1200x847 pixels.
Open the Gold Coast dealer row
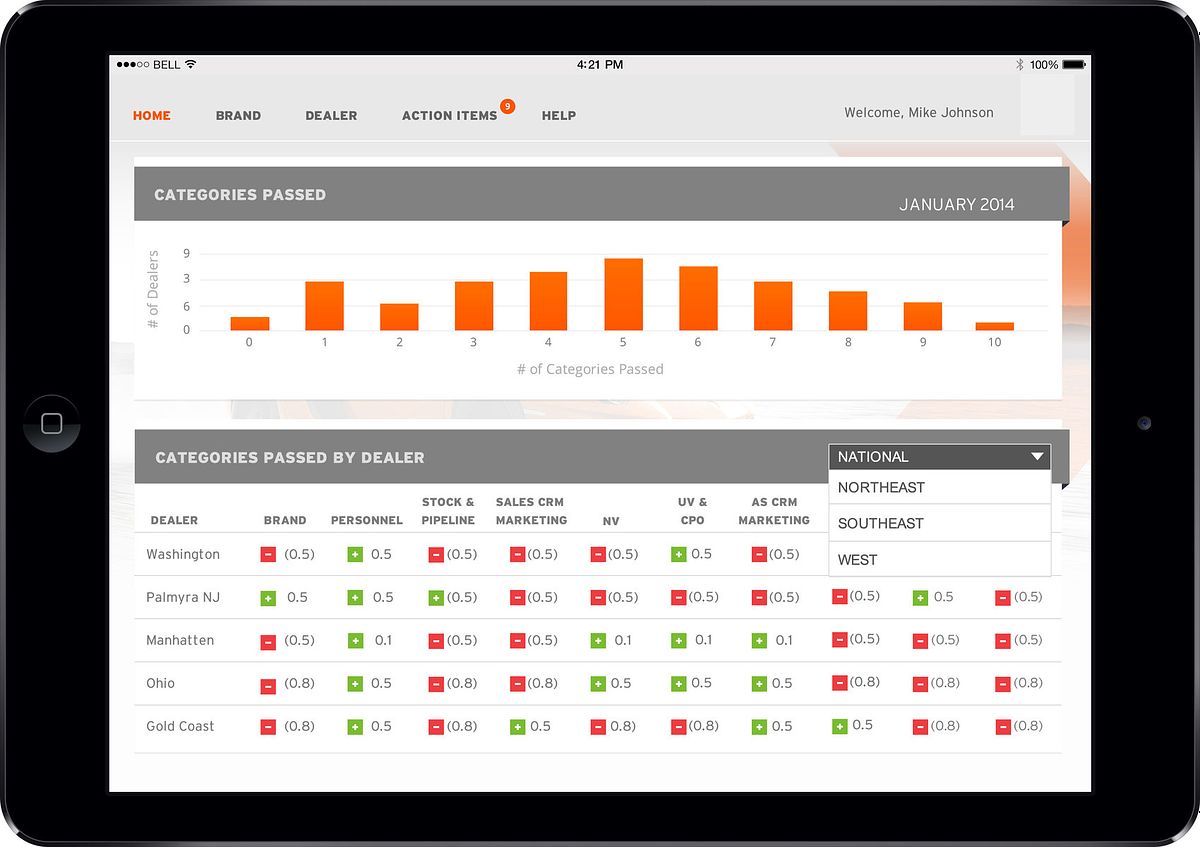tap(180, 727)
